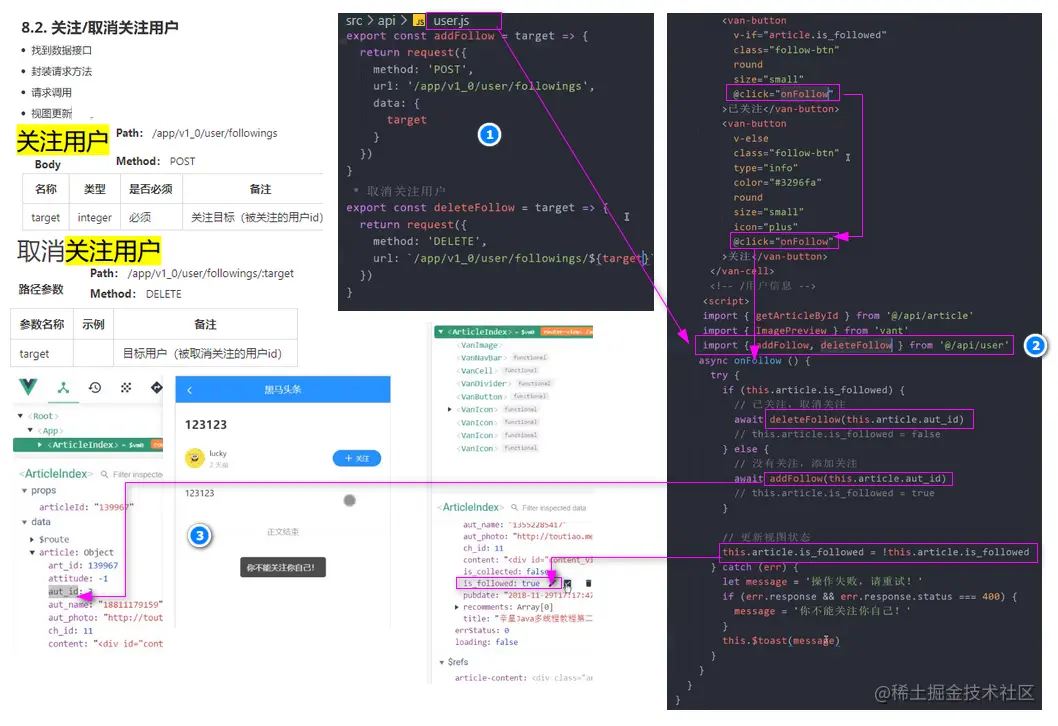Click 'src' in the editor breadcrumb
The height and width of the screenshot is (726, 1058).
tap(354, 21)
